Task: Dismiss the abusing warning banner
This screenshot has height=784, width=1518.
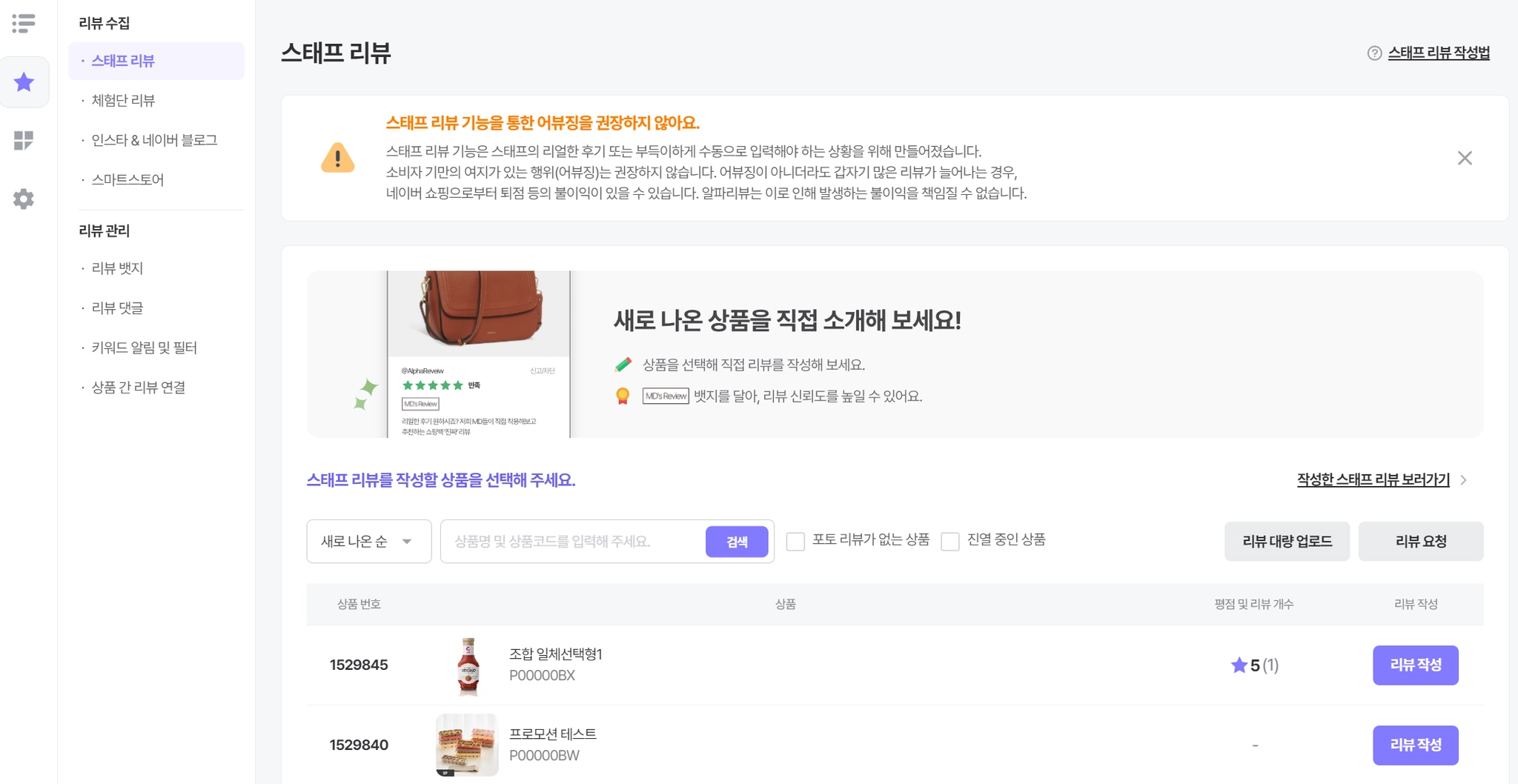Action: coord(1465,158)
